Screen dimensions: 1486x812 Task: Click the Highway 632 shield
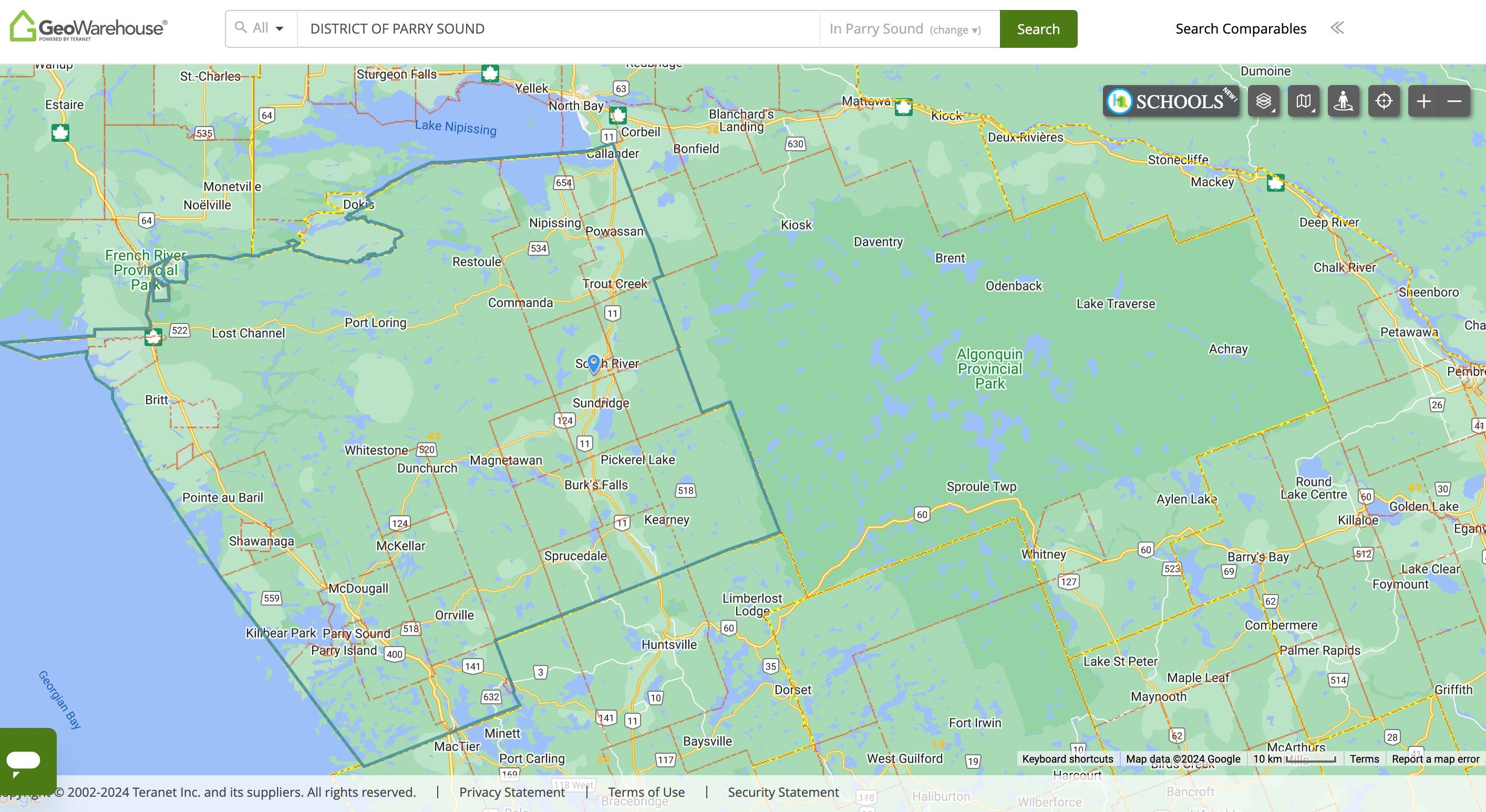[x=491, y=696]
